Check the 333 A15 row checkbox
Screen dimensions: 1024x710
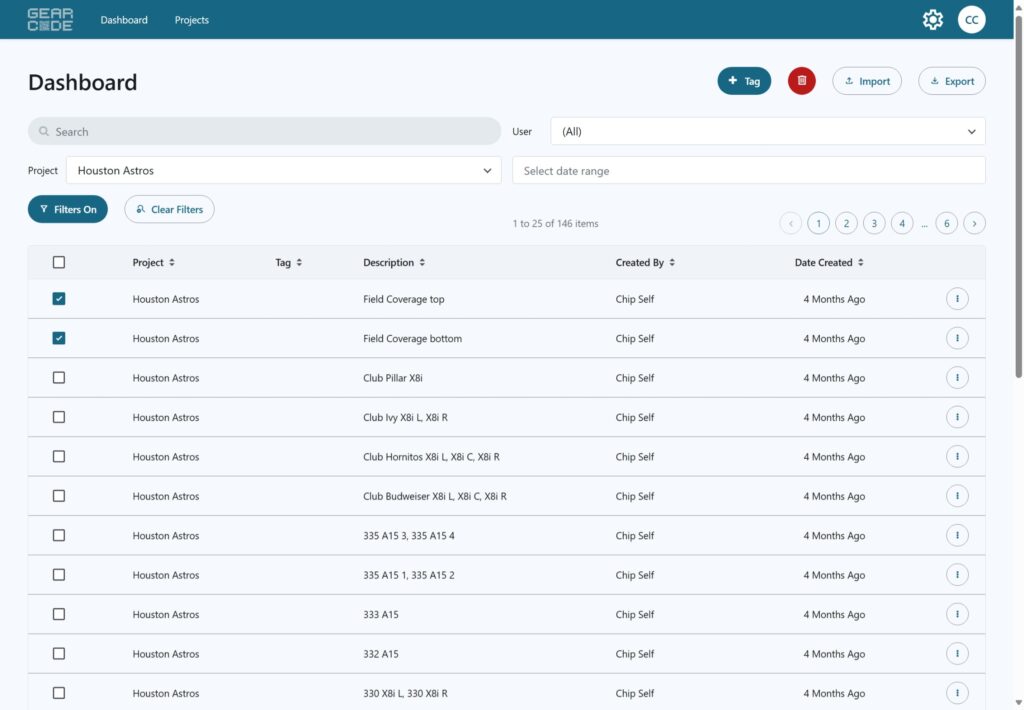pyautogui.click(x=59, y=614)
